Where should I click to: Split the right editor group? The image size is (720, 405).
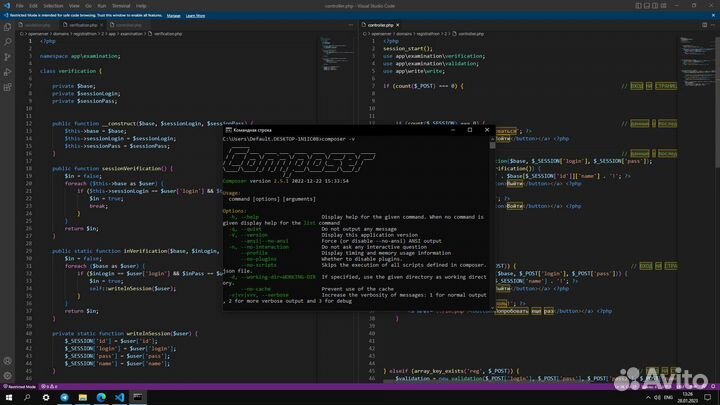[704, 25]
